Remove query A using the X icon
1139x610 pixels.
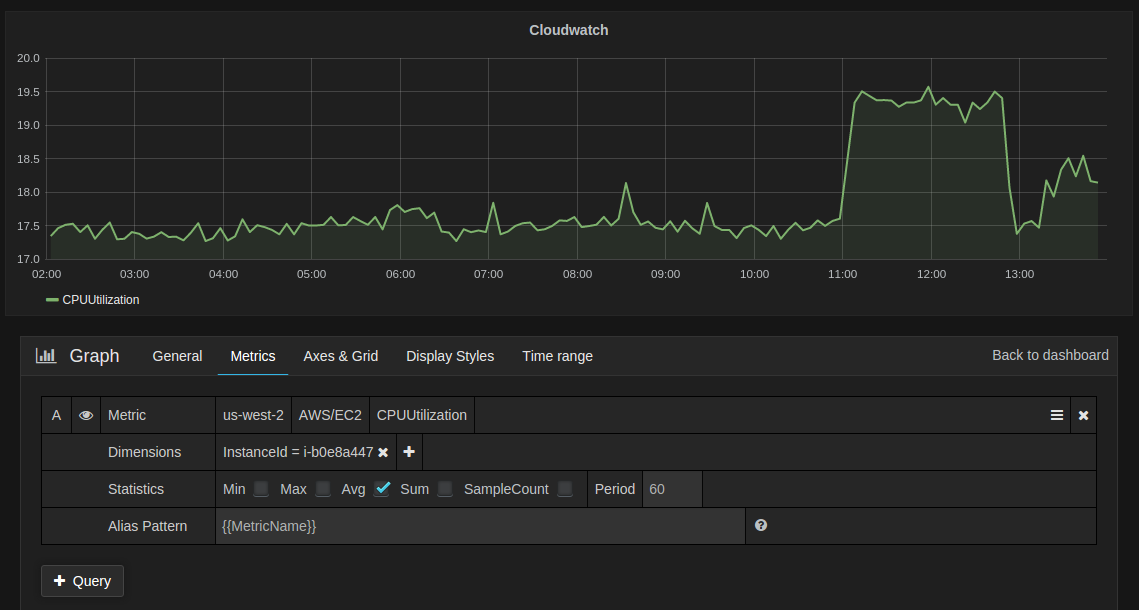pos(1084,414)
